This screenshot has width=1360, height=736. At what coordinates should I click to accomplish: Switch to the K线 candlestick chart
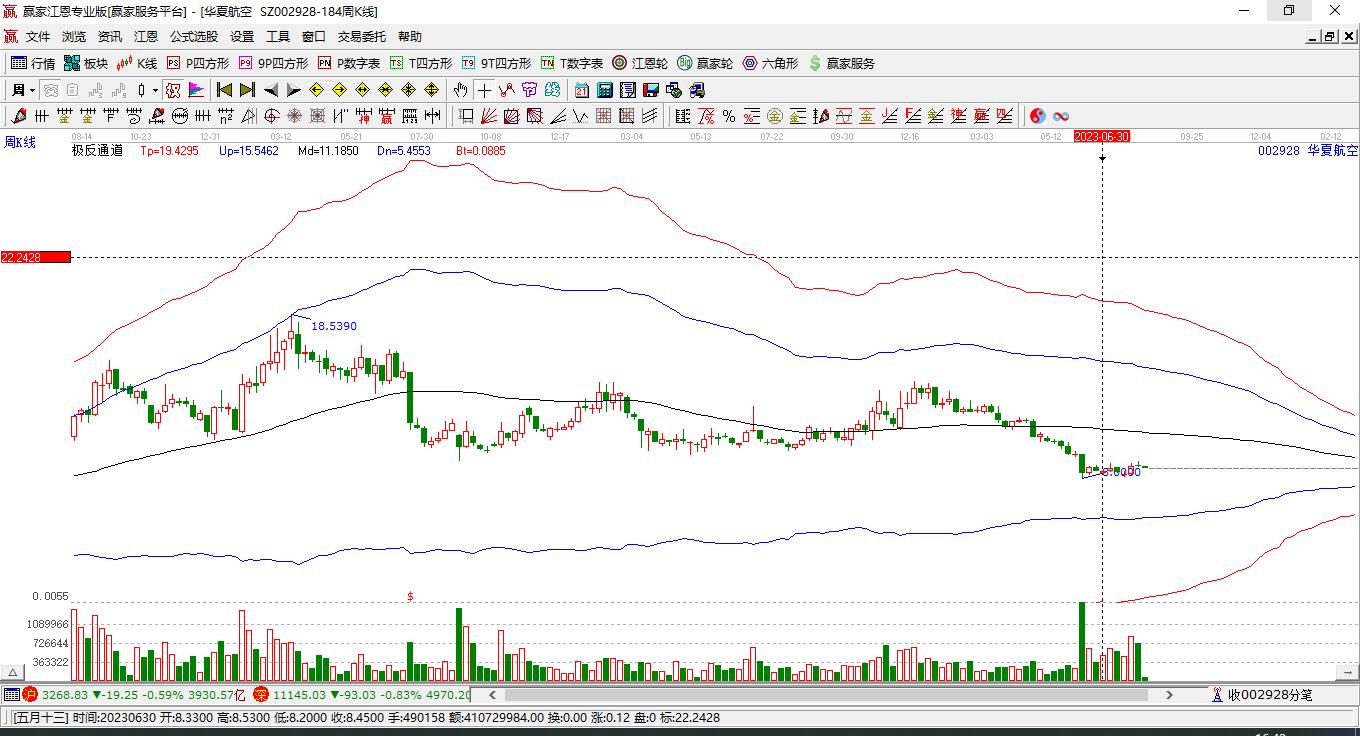coord(137,63)
